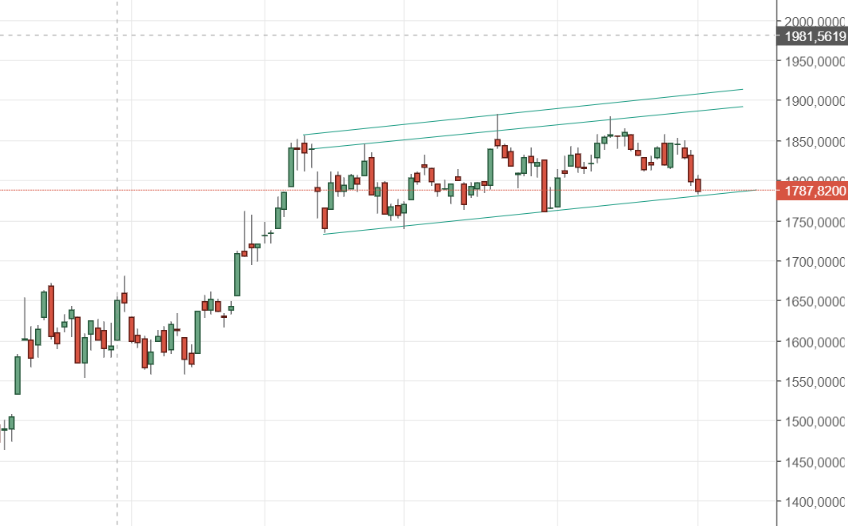Select the tall green candle rising from 1650 to 1710
Image resolution: width=848 pixels, height=526 pixels.
point(237,274)
